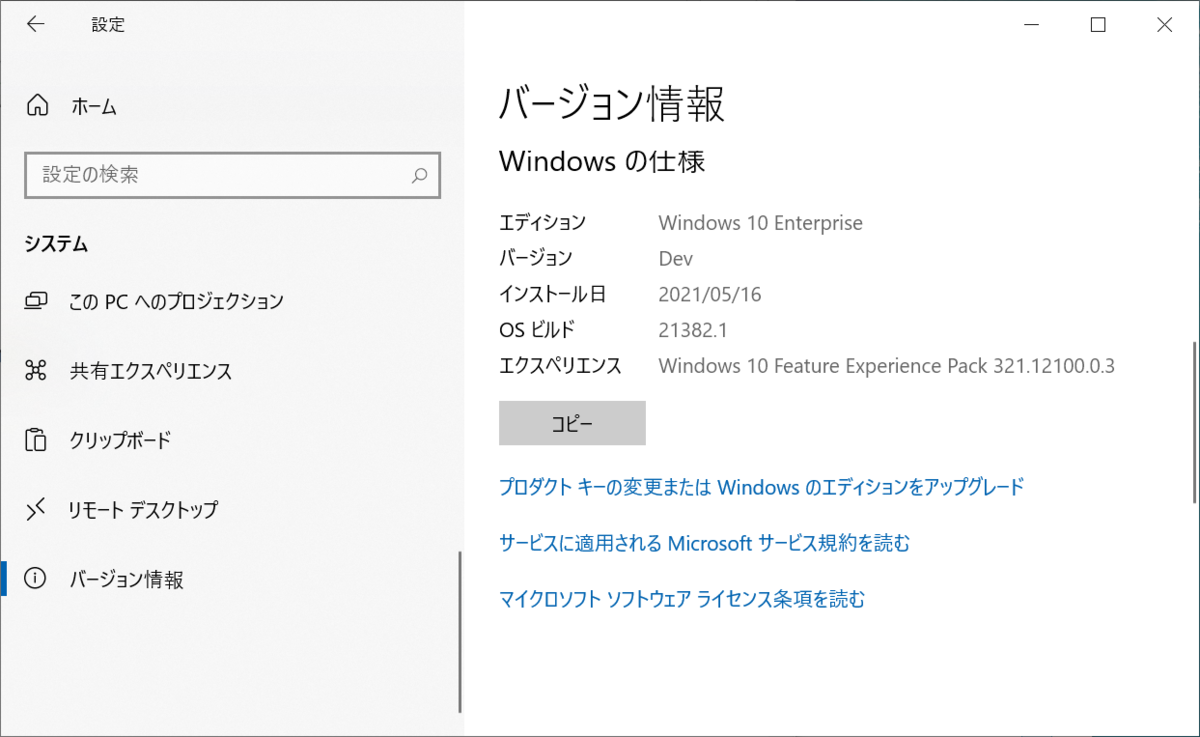The height and width of the screenshot is (737, 1200).
Task: Click the back arrow in Settings header
Action: (36, 25)
